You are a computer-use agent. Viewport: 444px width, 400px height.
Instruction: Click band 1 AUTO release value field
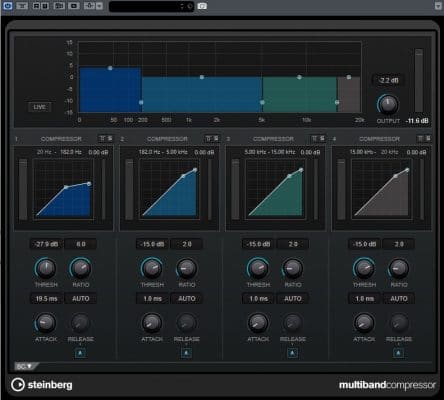(81, 299)
